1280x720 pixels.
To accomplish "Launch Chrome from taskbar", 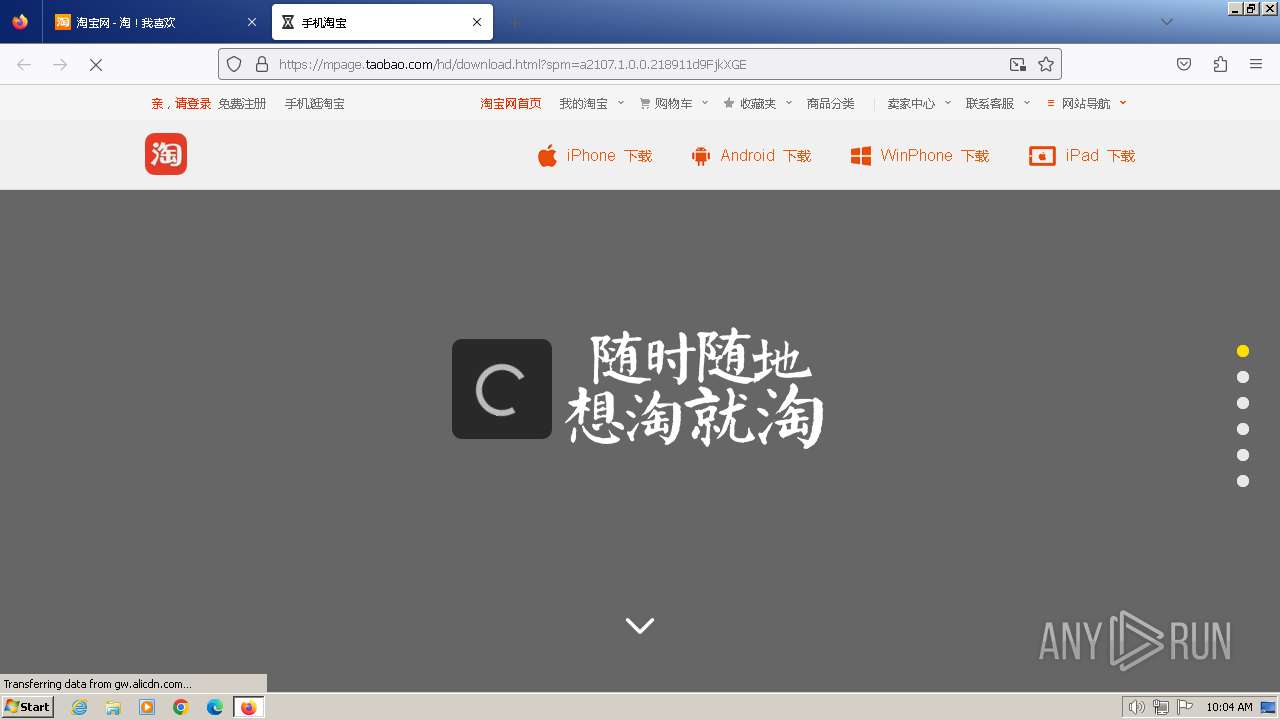I will tap(181, 707).
